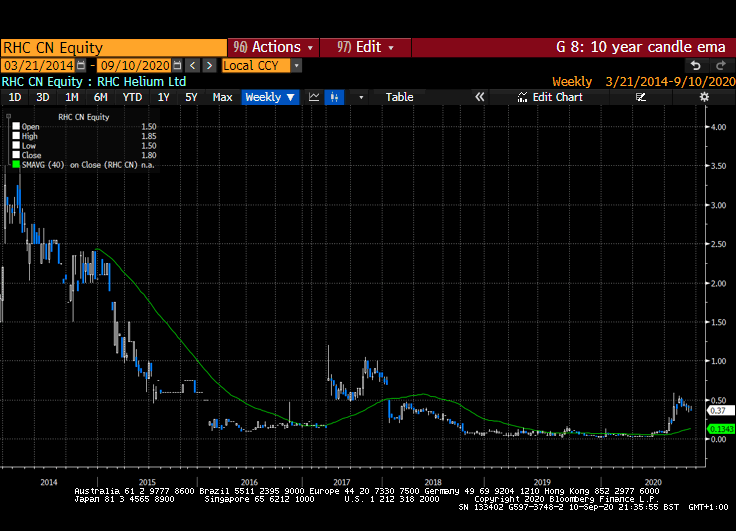This screenshot has height=531, width=736.
Task: Click the Local CCY currency field
Action: [x=256, y=66]
